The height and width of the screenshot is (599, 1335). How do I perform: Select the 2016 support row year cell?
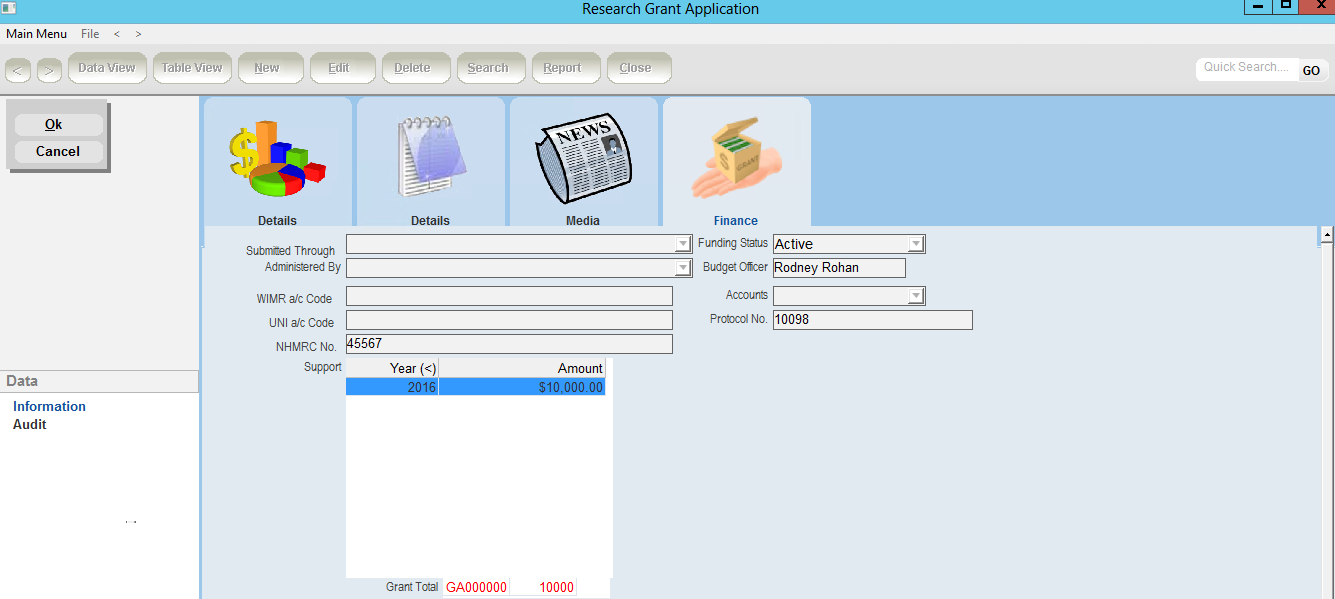392,387
